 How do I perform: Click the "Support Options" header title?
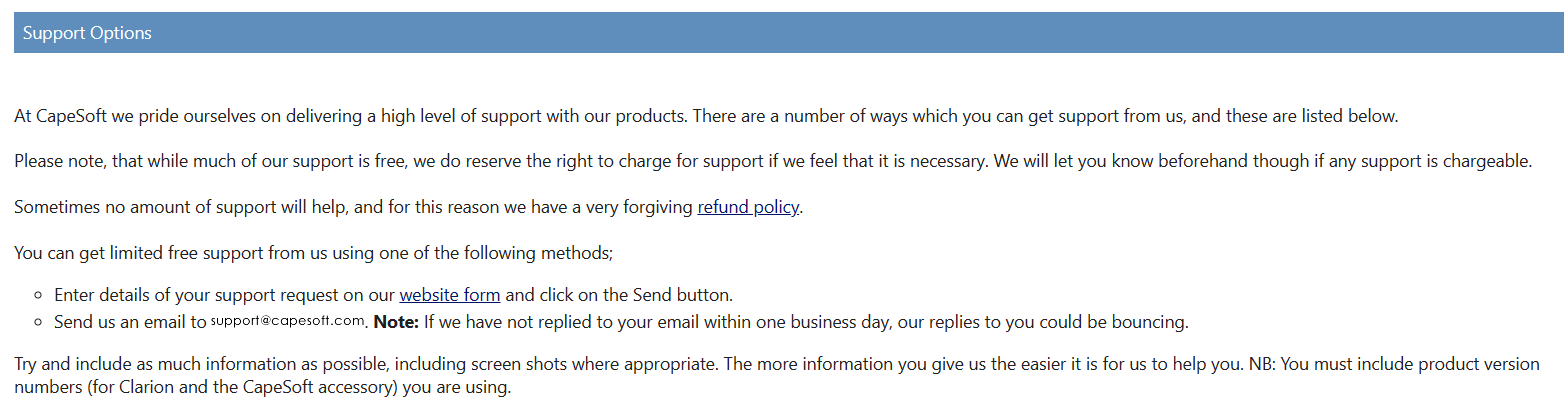point(87,33)
